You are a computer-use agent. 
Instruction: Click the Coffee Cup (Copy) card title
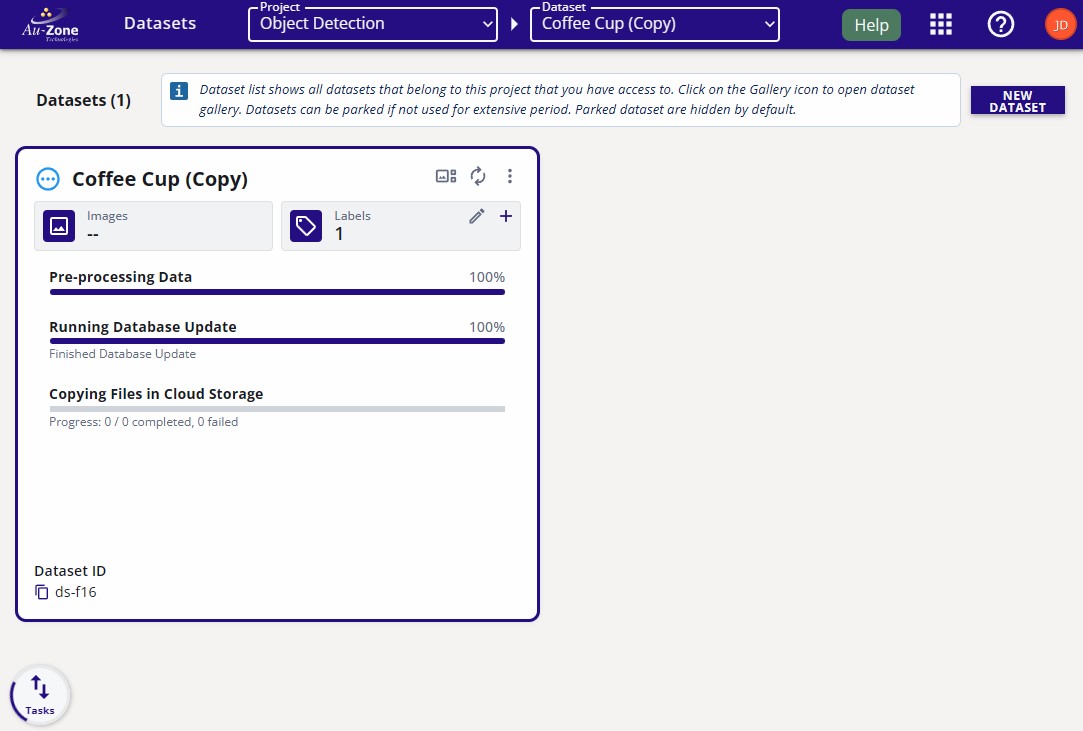click(160, 179)
